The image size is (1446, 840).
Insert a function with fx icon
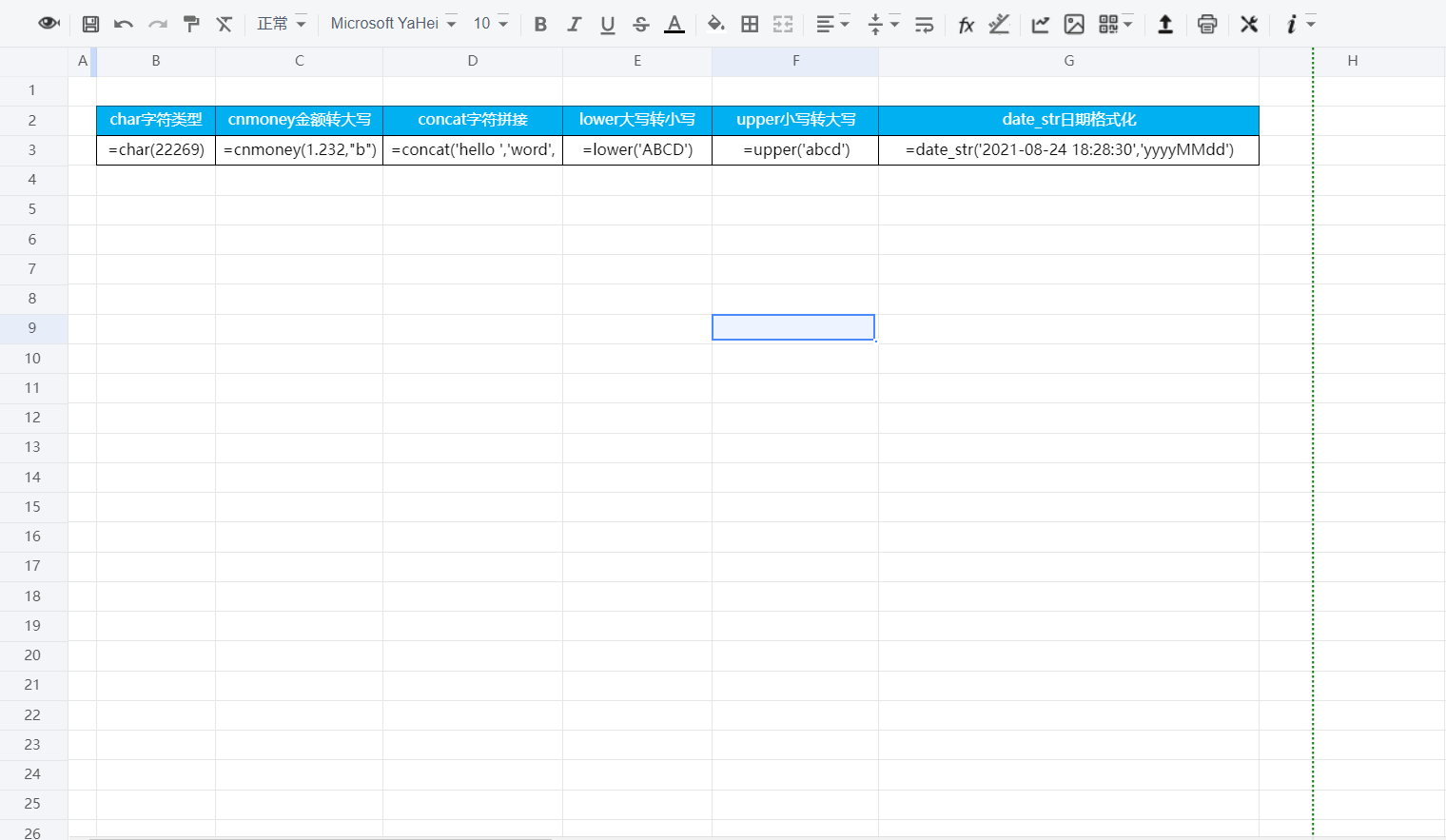pos(966,24)
